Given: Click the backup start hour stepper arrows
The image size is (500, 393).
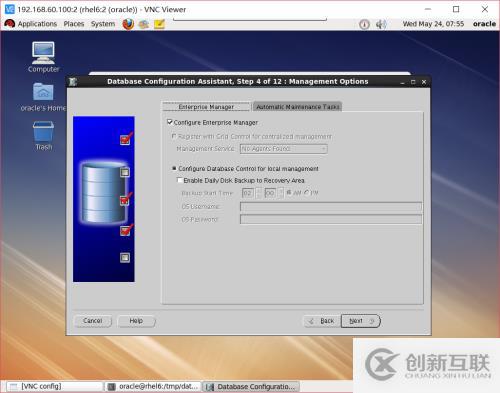Looking at the screenshot, I should click(259, 193).
